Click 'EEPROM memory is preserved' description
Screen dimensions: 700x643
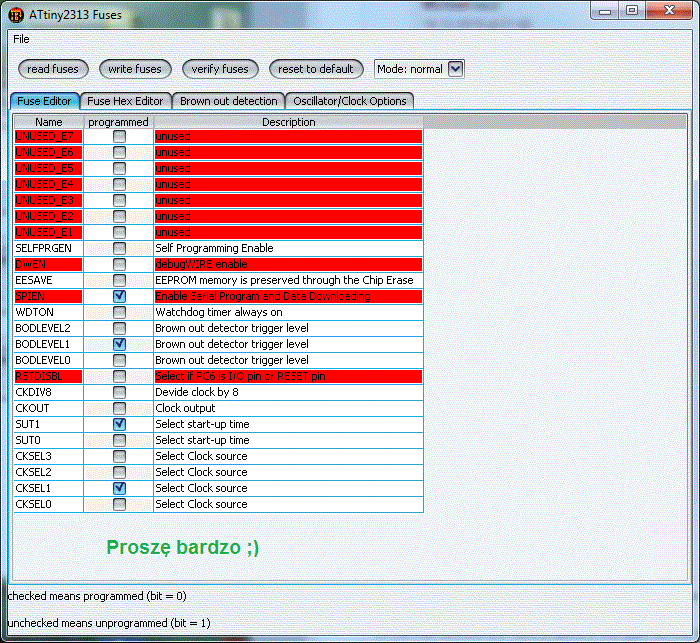click(288, 280)
